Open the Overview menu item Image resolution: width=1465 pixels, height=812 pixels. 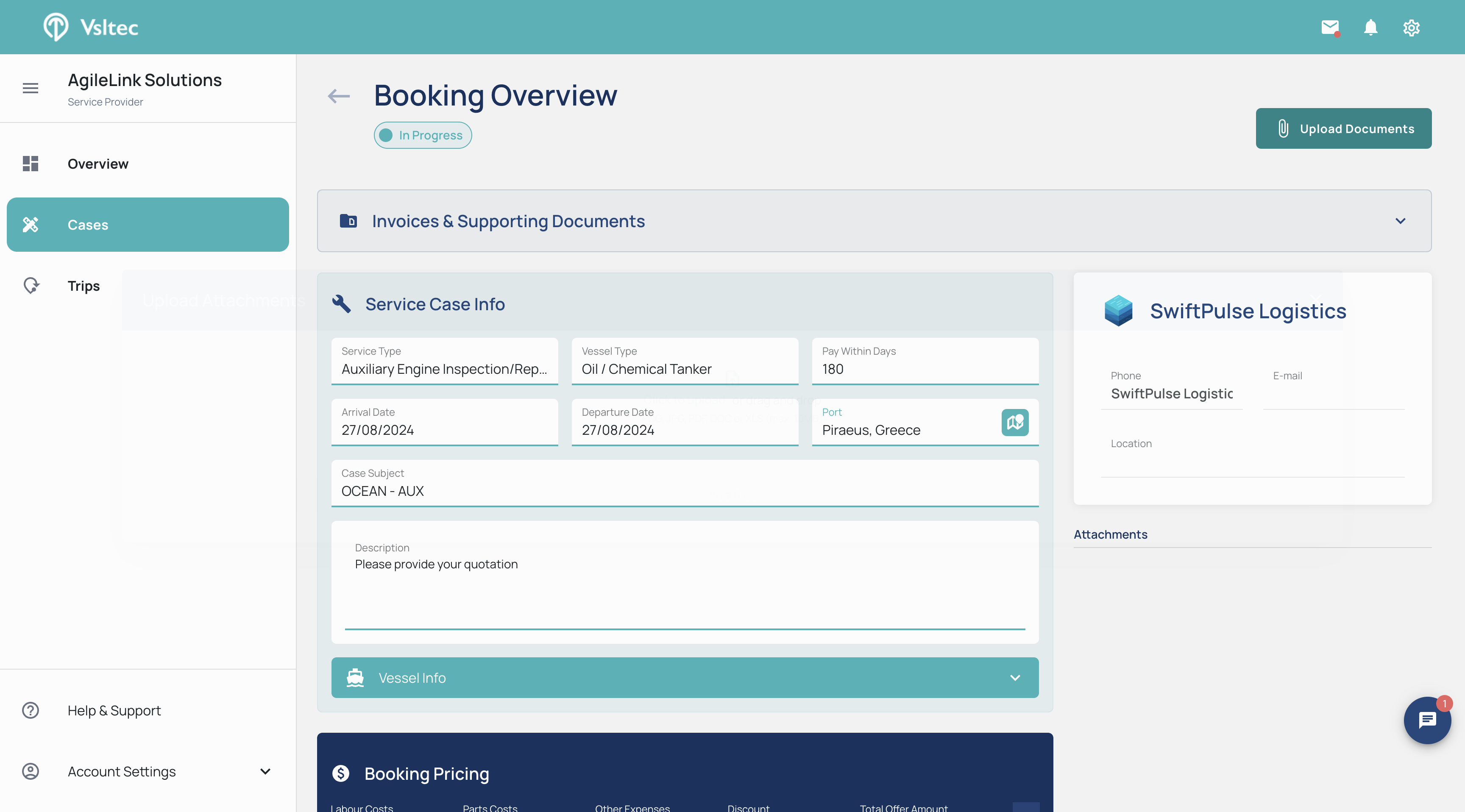(148, 164)
